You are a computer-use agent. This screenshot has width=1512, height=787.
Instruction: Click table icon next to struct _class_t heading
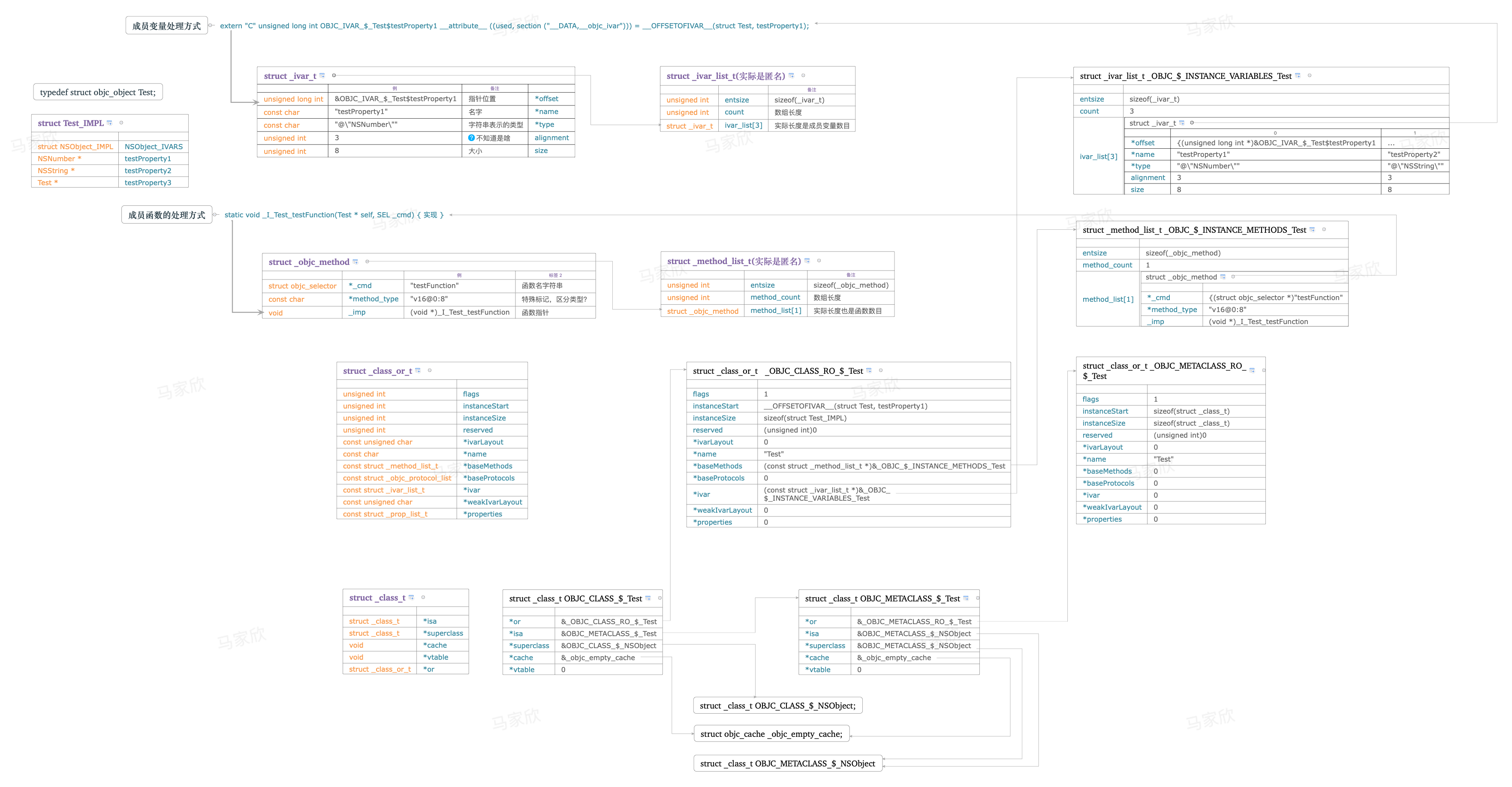pos(411,598)
